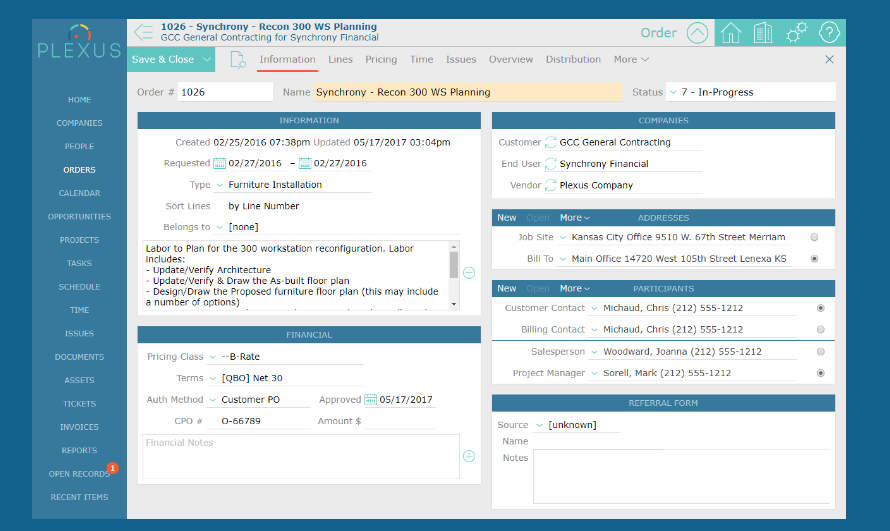Open the Status dropdown
The image size is (890, 531).
(x=673, y=92)
